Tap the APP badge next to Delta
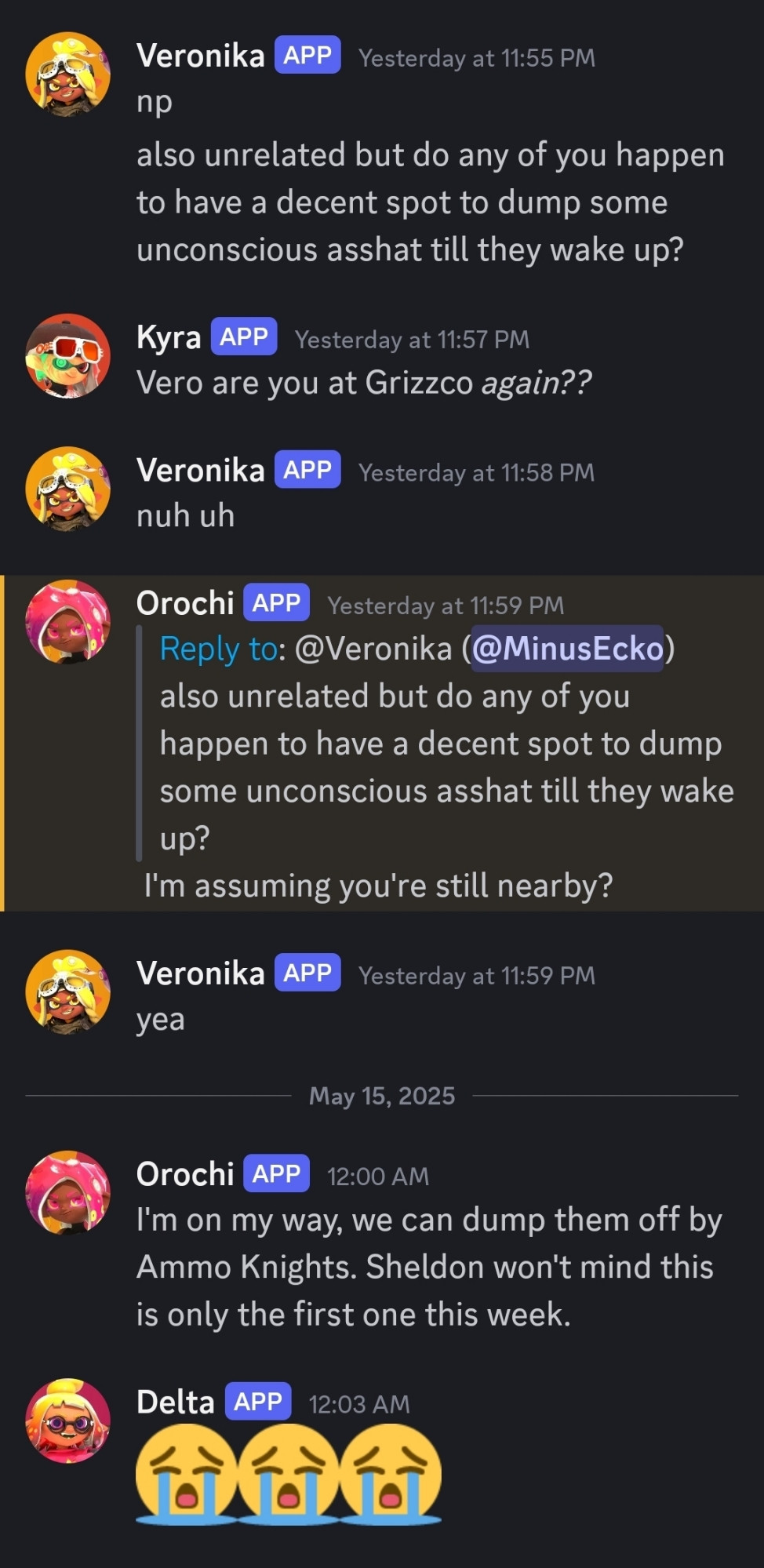 coord(258,1402)
